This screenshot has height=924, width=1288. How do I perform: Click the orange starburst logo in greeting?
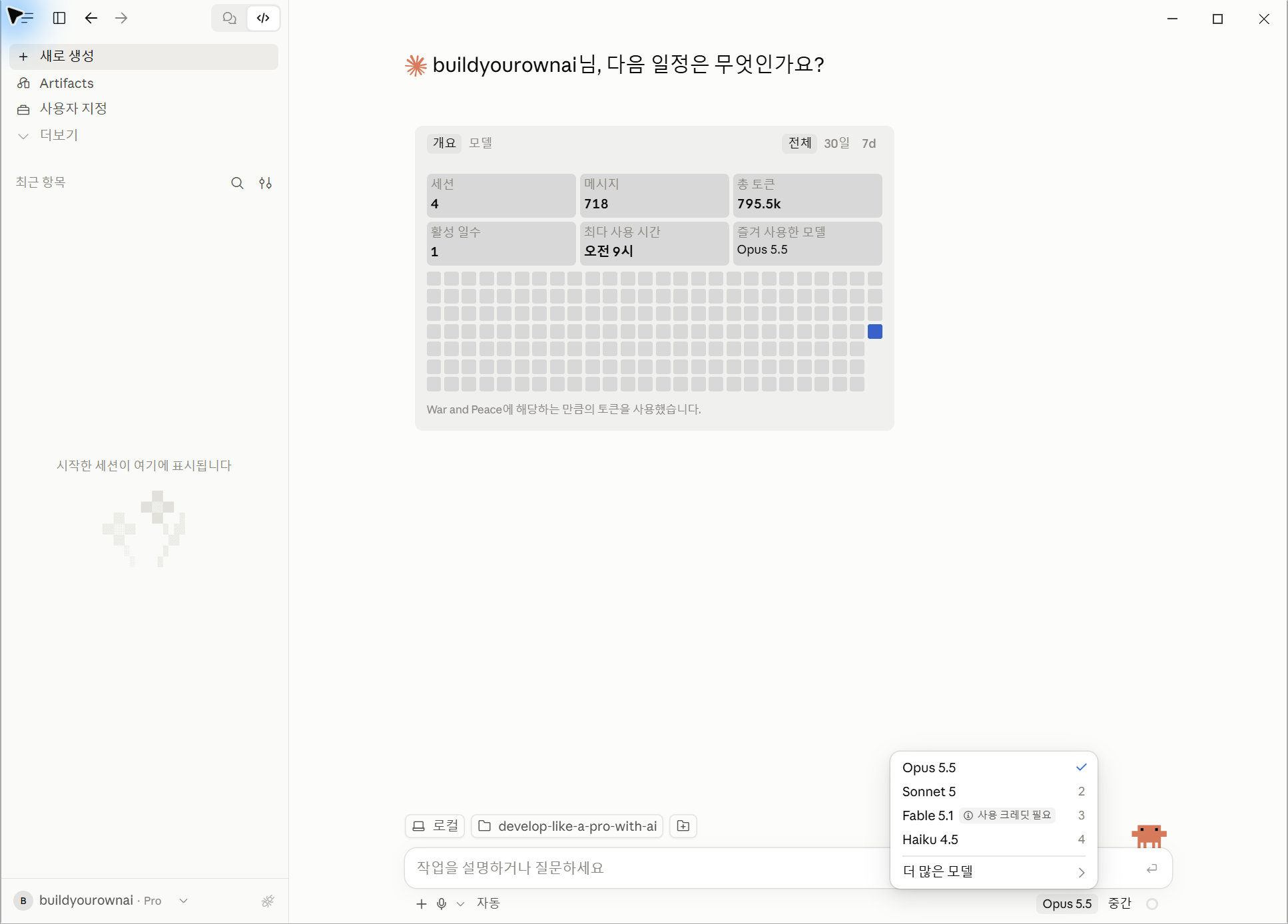(416, 65)
